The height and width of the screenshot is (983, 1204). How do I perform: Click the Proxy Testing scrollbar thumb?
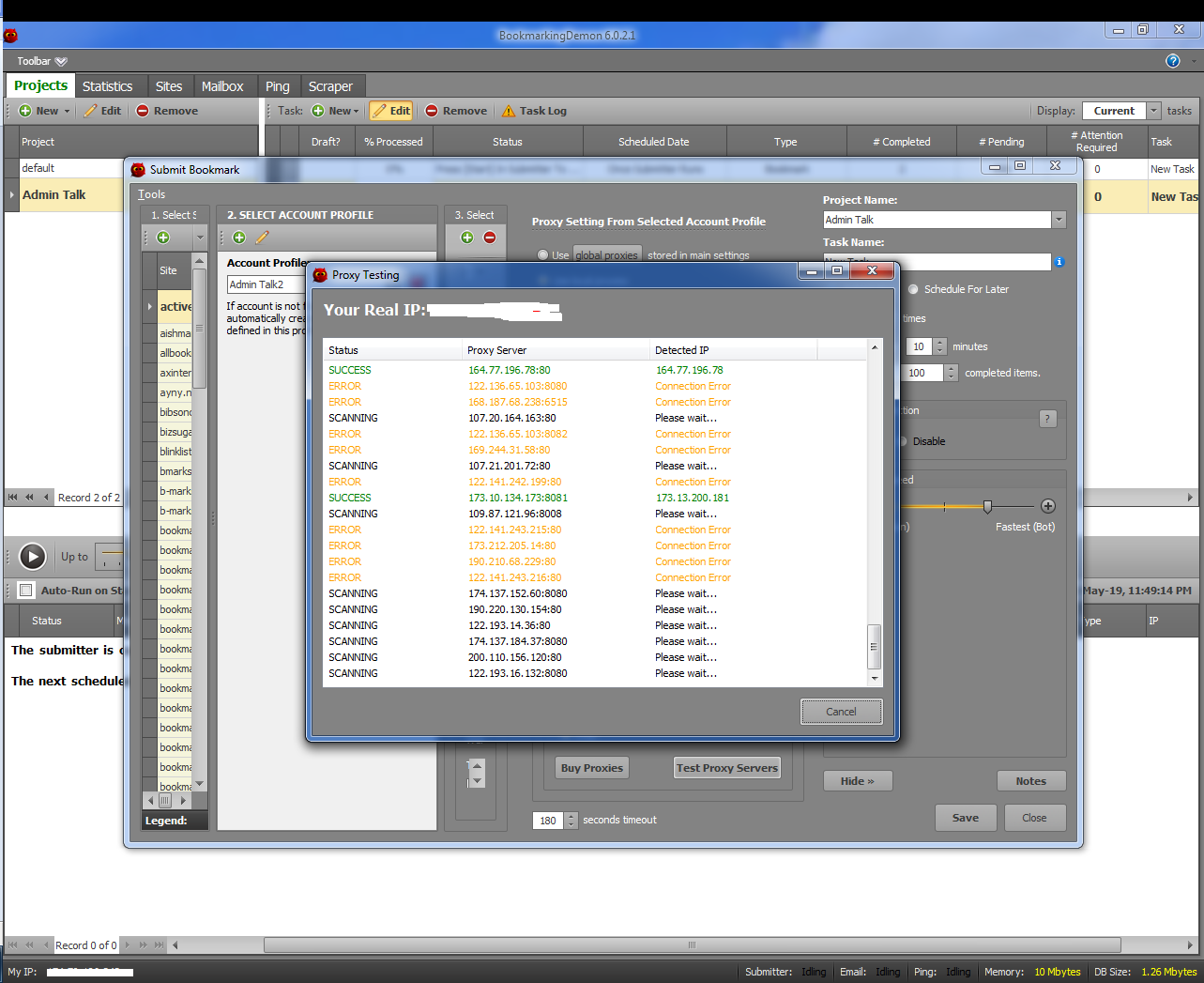point(874,646)
